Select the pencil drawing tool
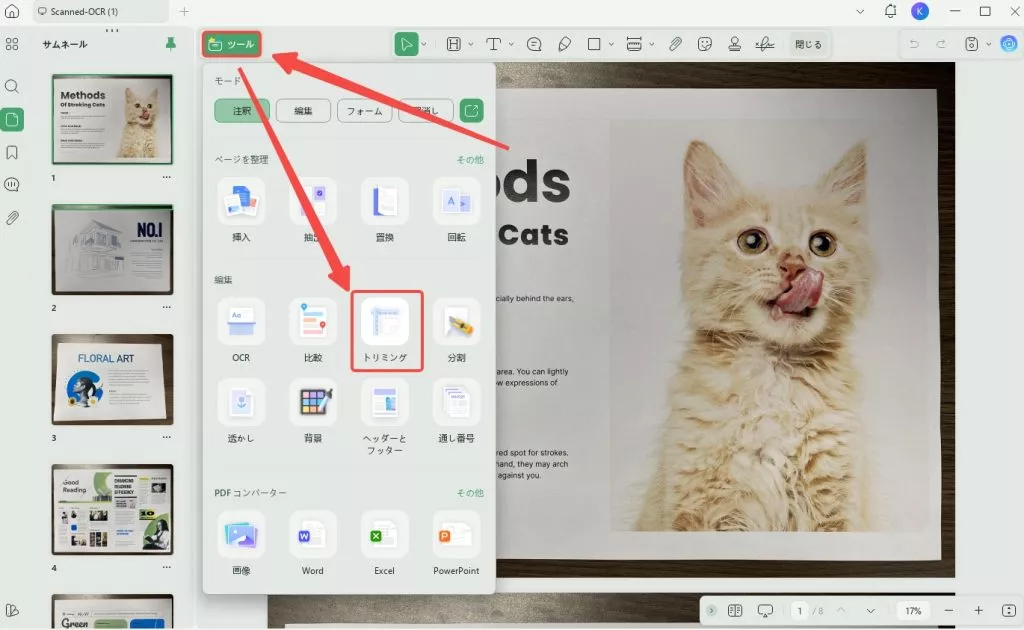Screen dimensions: 1024x630 click(x=564, y=44)
